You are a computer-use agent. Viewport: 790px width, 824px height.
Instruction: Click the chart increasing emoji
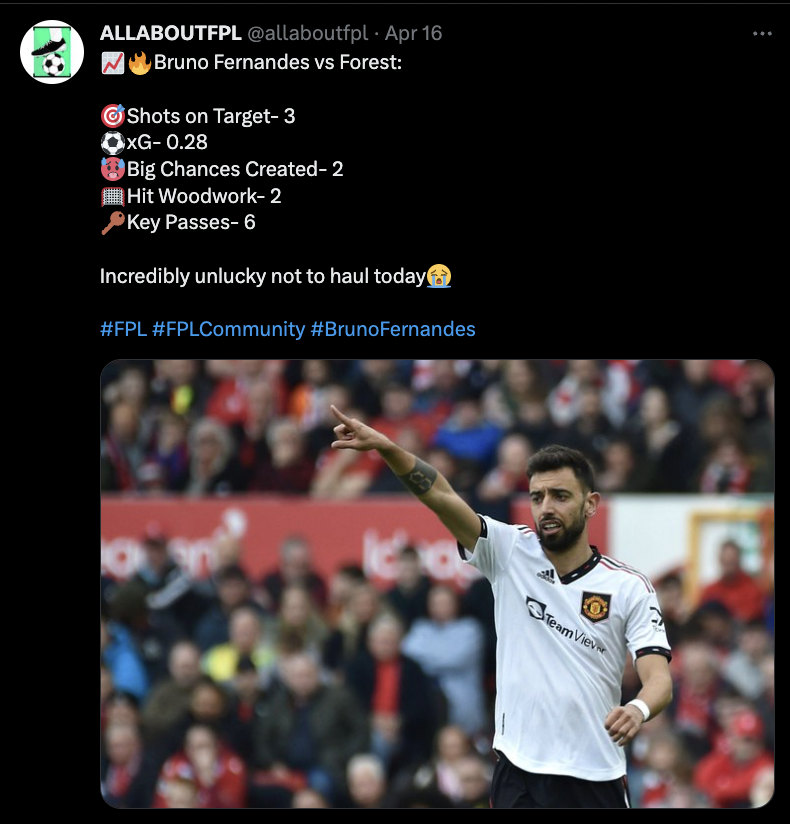coord(112,64)
